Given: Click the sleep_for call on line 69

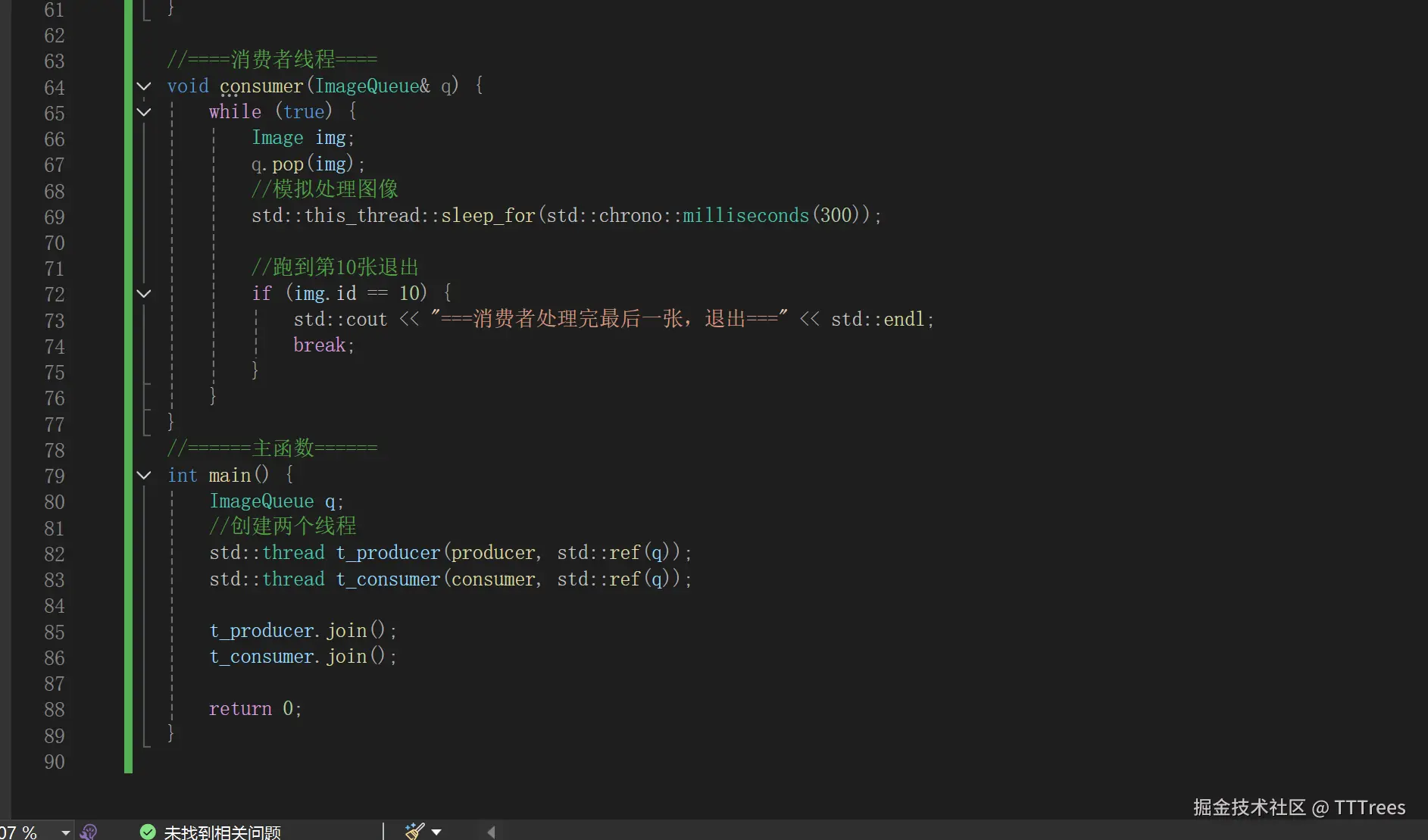Looking at the screenshot, I should pyautogui.click(x=489, y=216).
